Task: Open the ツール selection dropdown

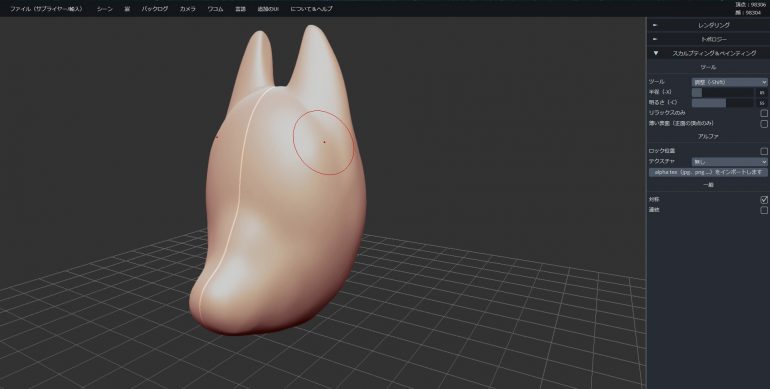Action: [729, 82]
